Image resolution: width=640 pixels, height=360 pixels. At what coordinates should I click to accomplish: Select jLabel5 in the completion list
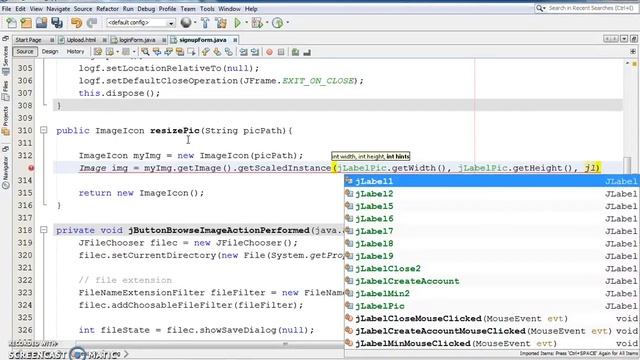[x=492, y=206]
